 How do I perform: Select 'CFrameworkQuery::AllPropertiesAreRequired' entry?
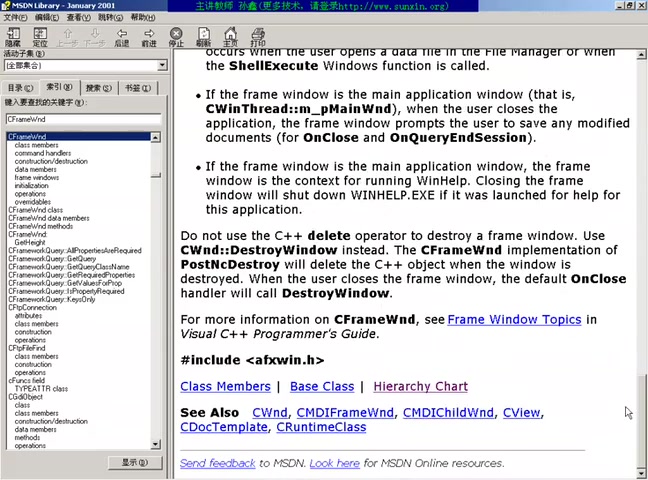point(75,251)
